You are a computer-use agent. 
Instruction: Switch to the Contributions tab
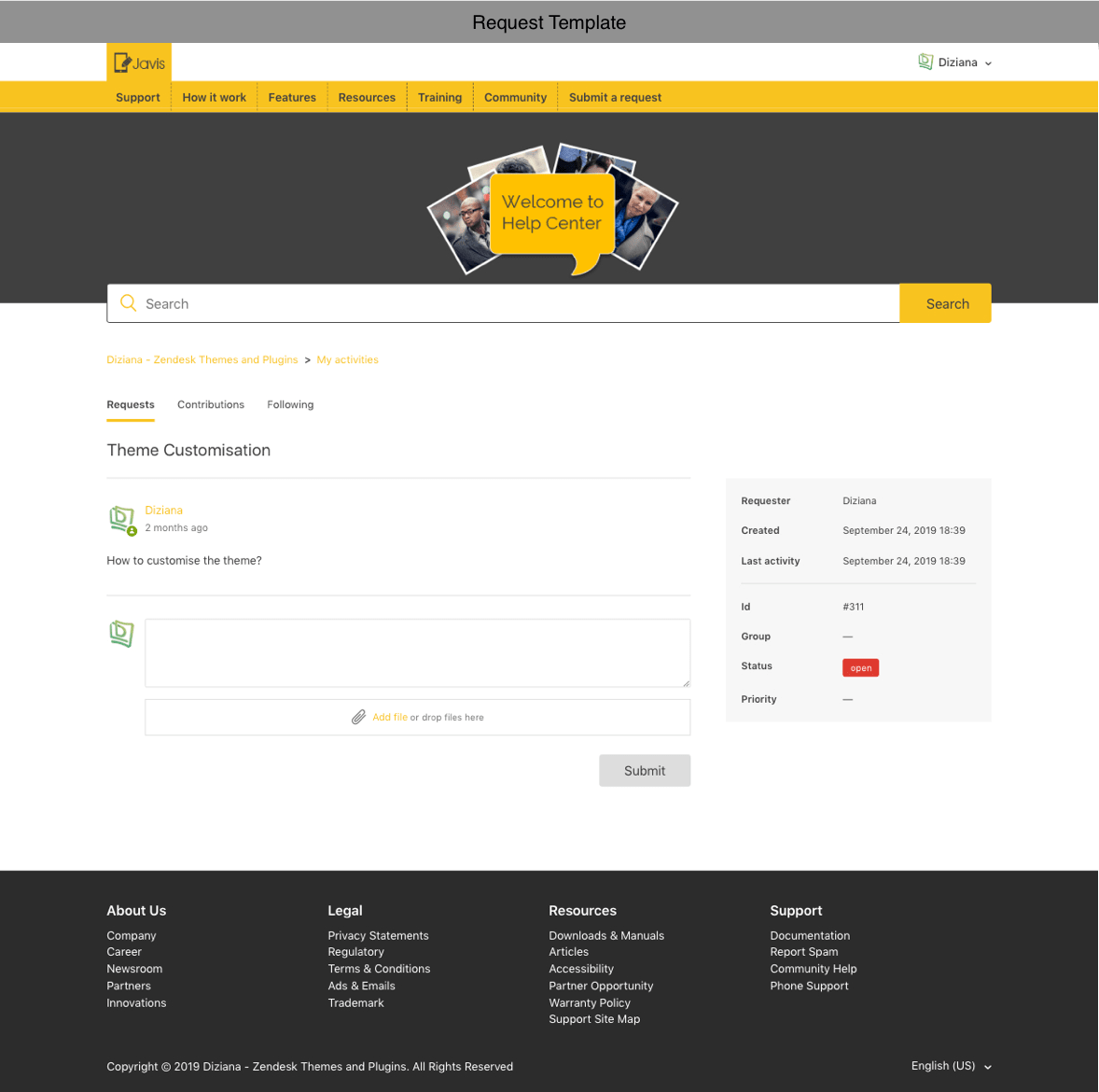211,404
